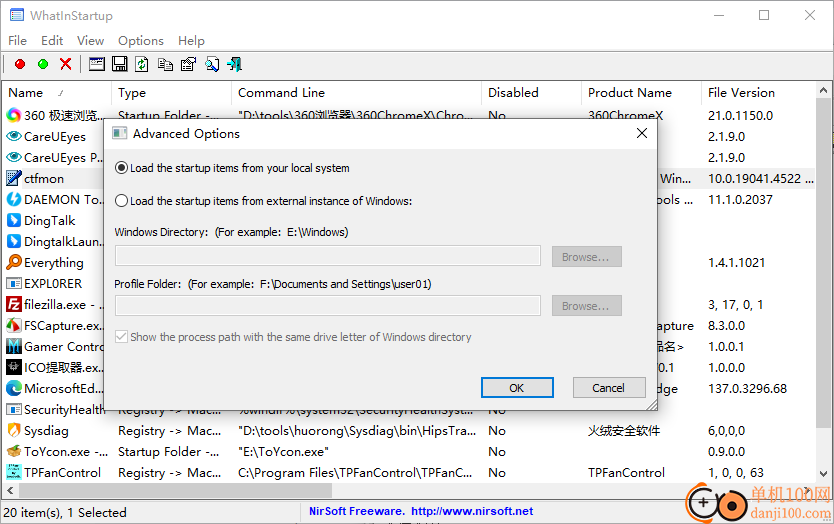Click the Refresh toolbar icon
834x524 pixels.
[141, 64]
